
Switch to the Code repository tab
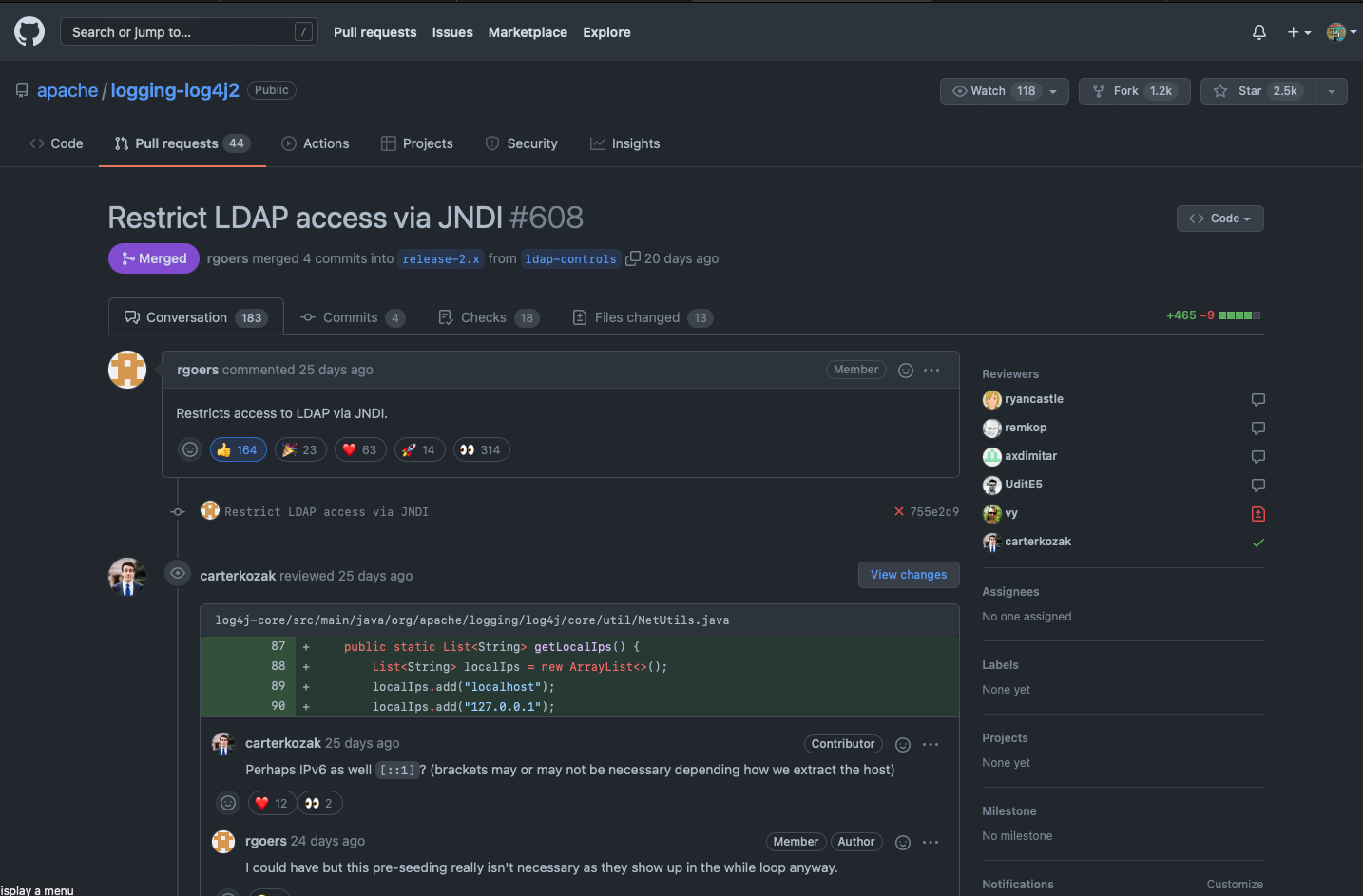coord(57,143)
